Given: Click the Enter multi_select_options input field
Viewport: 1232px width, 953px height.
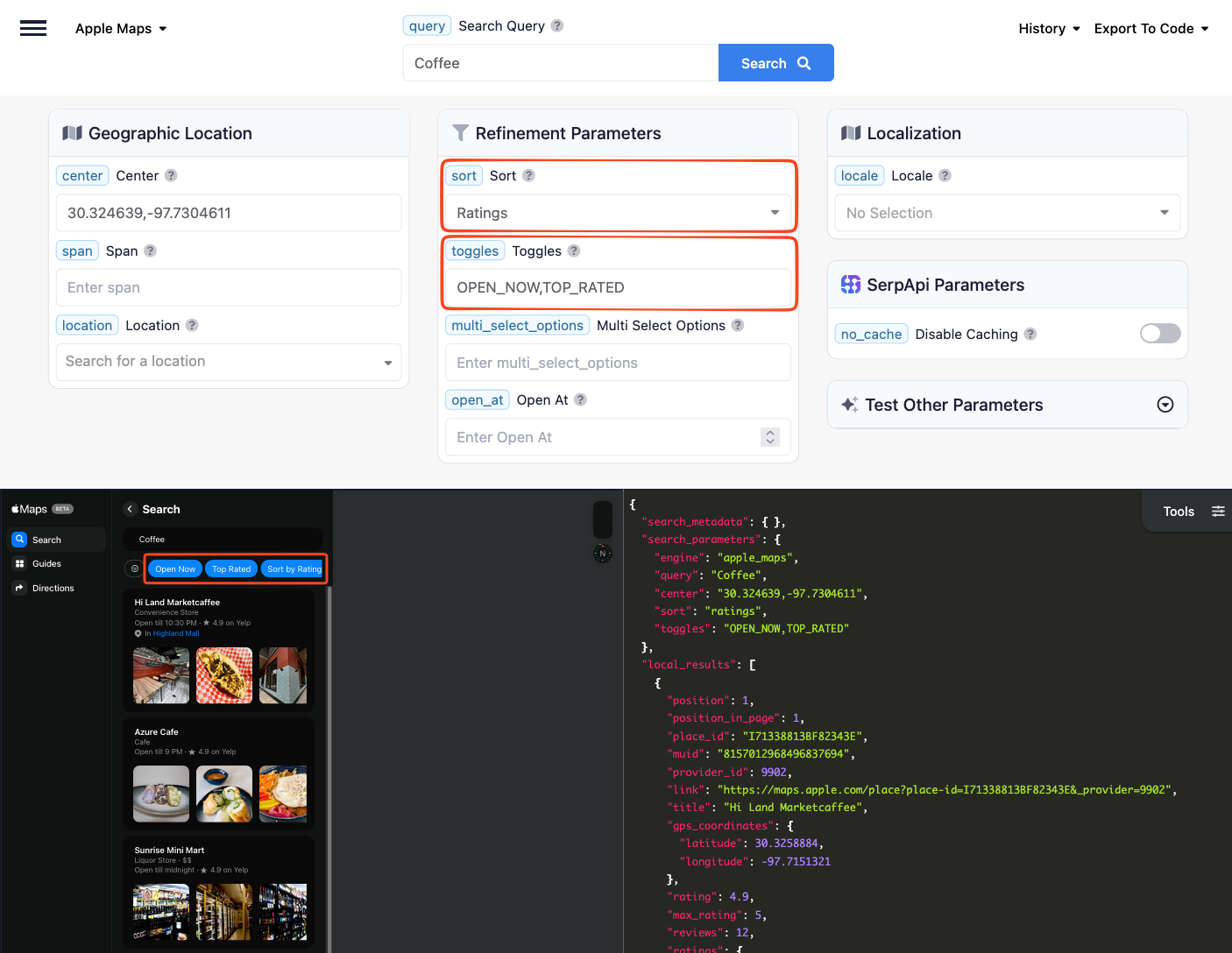Looking at the screenshot, I should click(618, 363).
